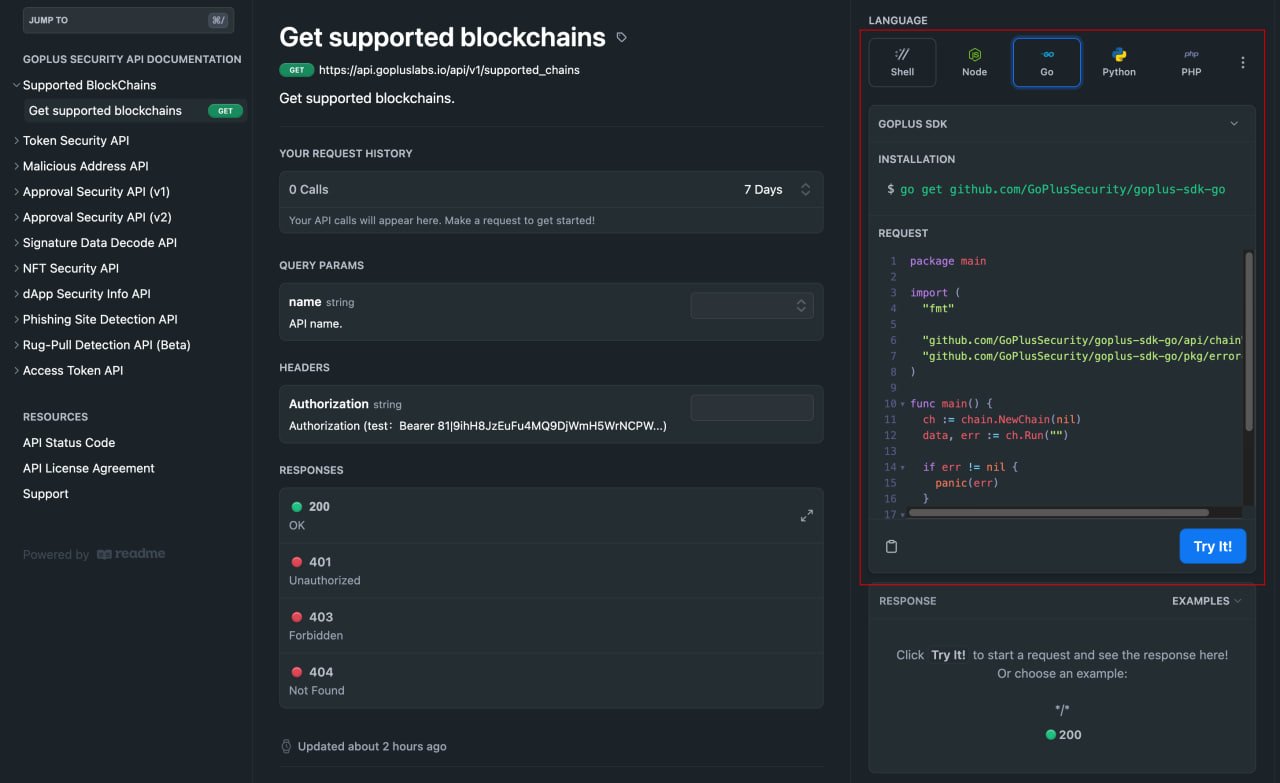Expand Phishing Site Detection API
Image resolution: width=1280 pixels, height=783 pixels.
click(x=17, y=319)
